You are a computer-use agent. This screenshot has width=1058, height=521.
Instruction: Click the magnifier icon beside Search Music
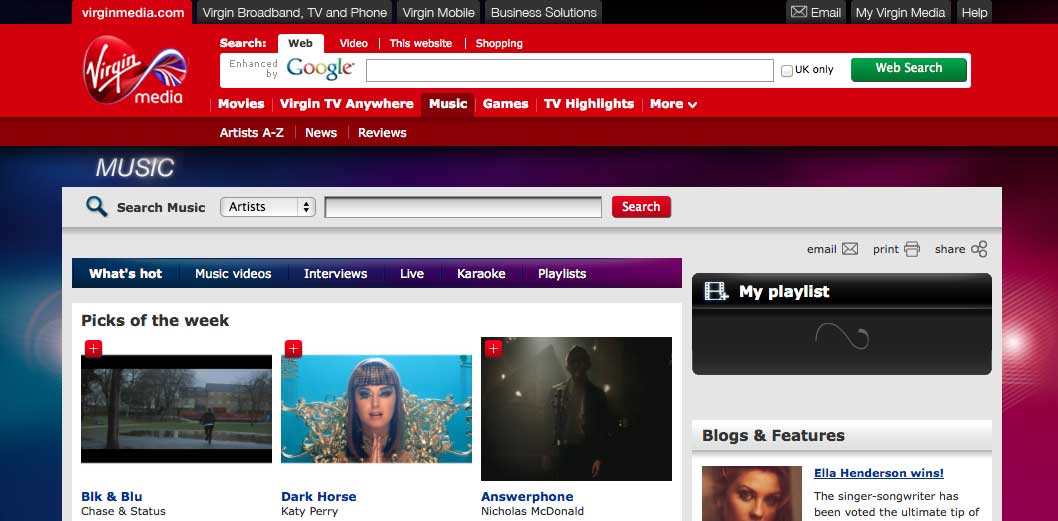[x=96, y=207]
